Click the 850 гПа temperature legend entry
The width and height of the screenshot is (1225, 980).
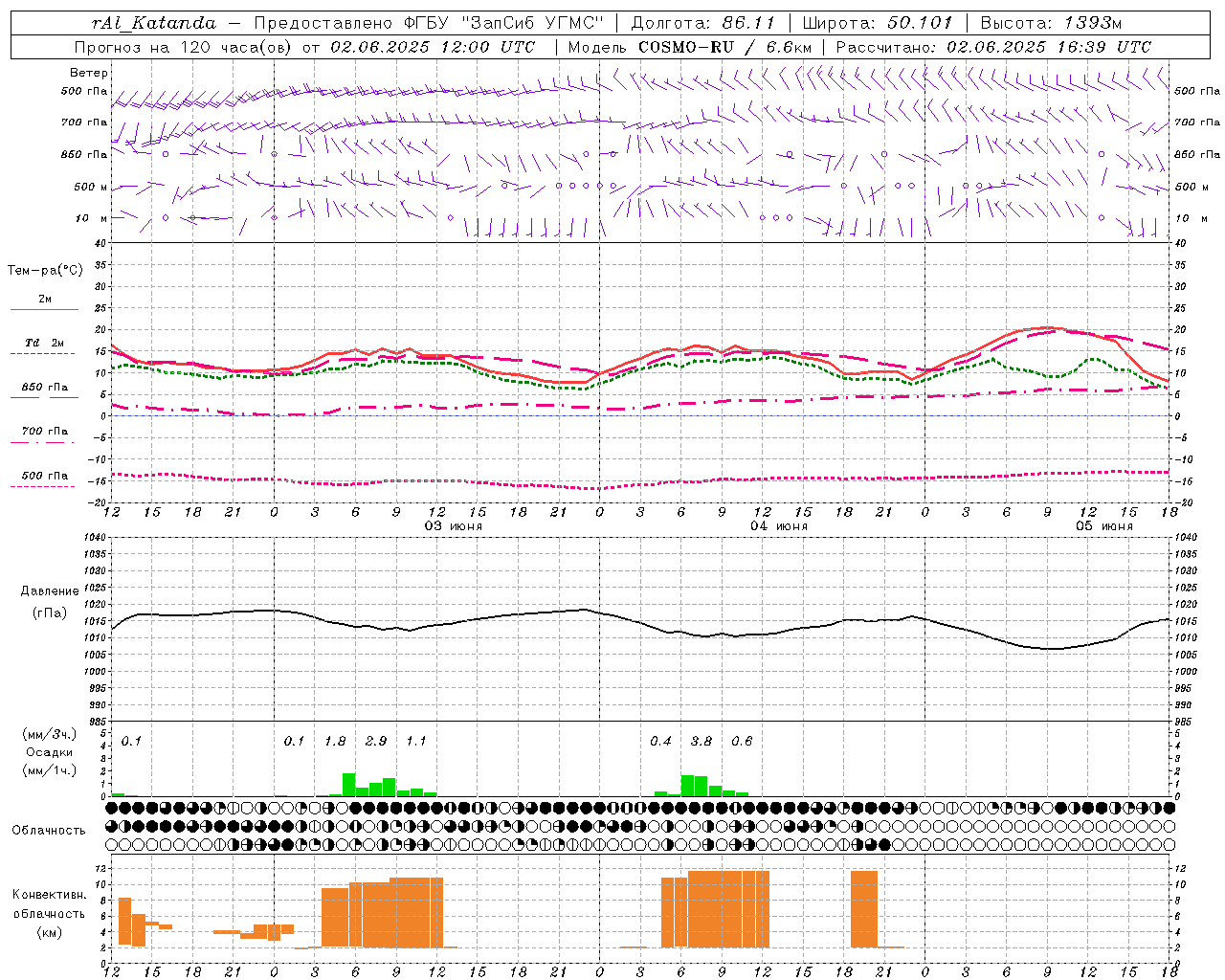45,388
